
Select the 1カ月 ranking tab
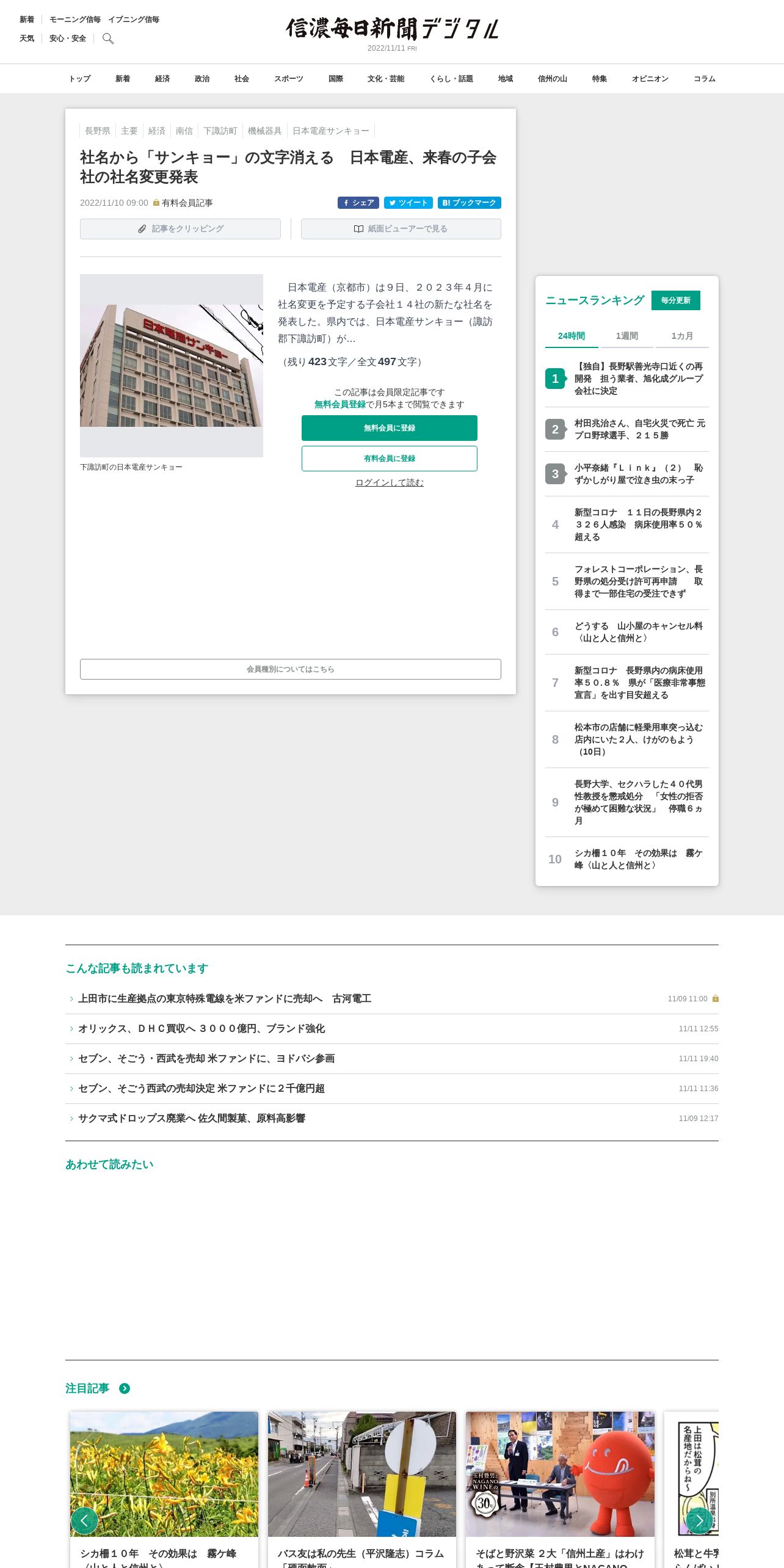tap(682, 336)
